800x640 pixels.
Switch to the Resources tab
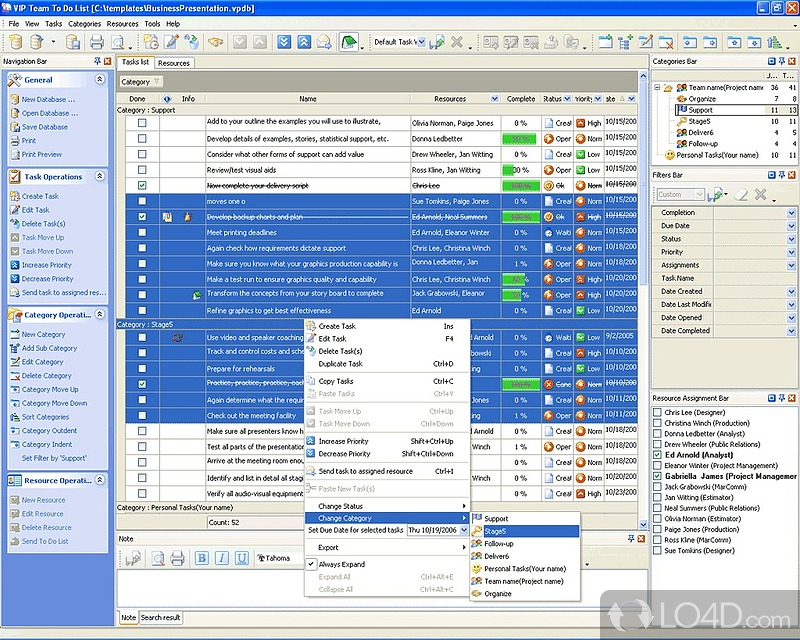click(x=173, y=63)
